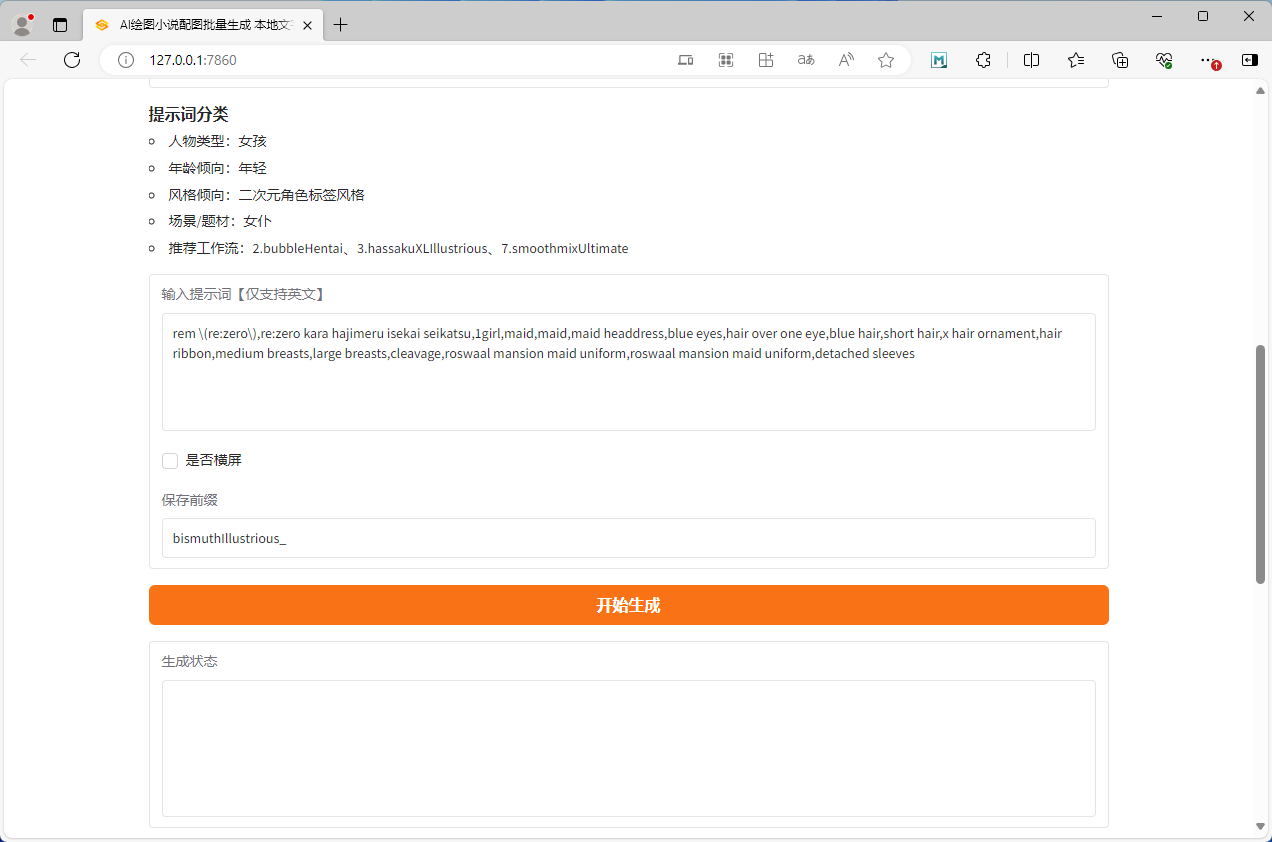Enable the 是否横屏 checkbox
The width and height of the screenshot is (1272, 842).
point(170,461)
